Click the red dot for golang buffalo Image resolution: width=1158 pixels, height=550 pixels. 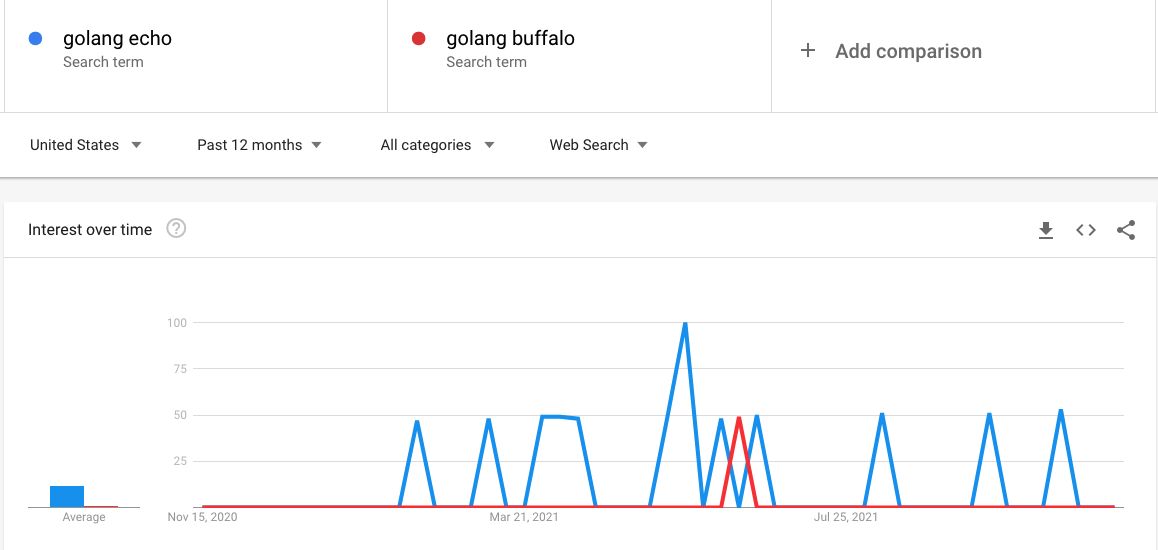point(418,38)
